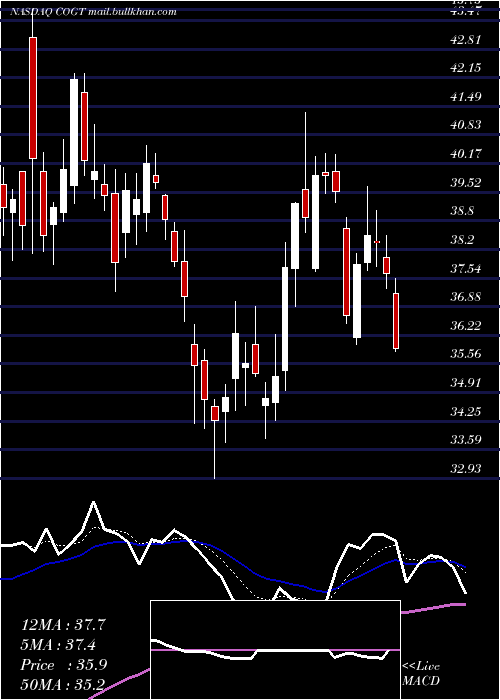
Task: Click the 39.52 price axis label
Action: click(466, 183)
